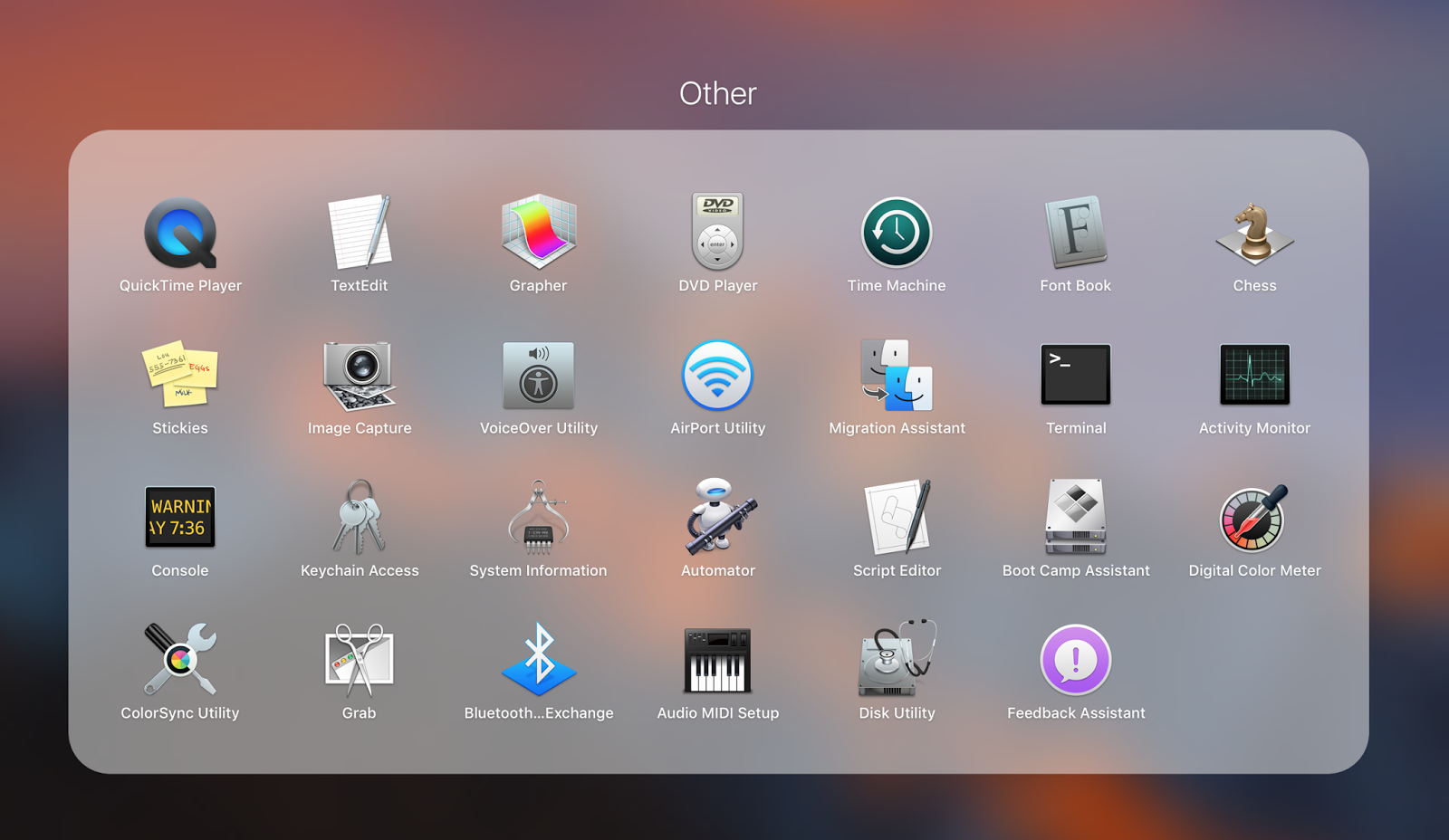Open Activity Monitor icon

1254,374
